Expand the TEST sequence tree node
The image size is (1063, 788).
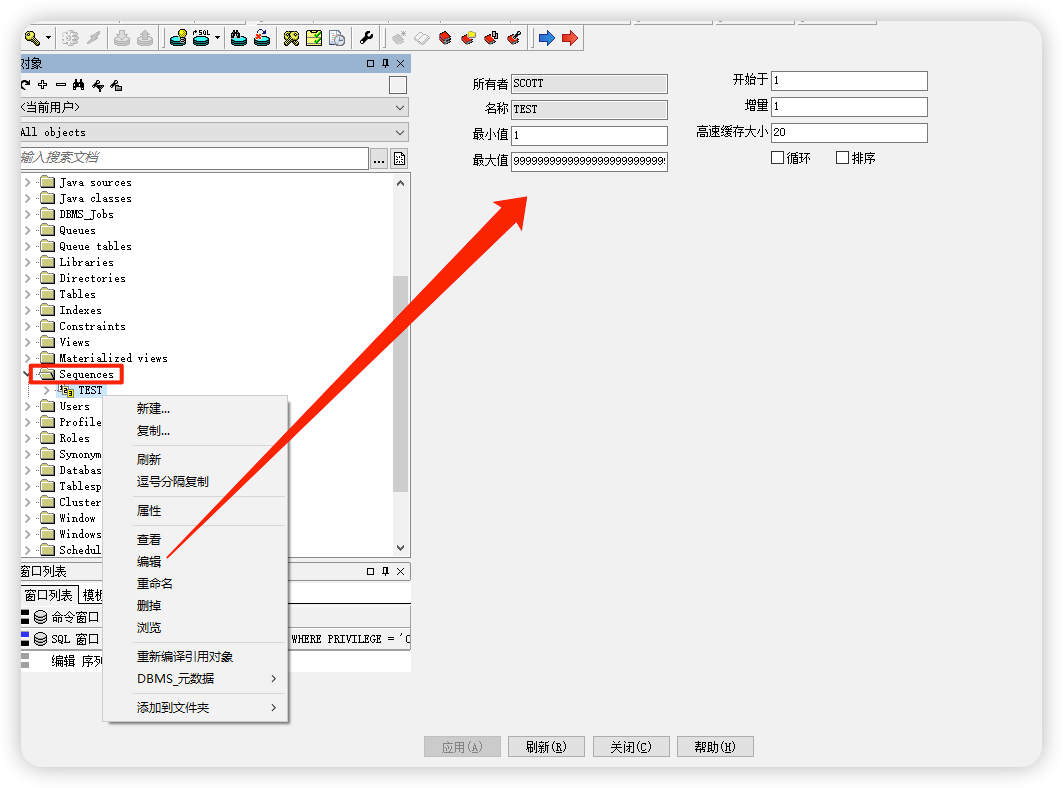point(46,390)
